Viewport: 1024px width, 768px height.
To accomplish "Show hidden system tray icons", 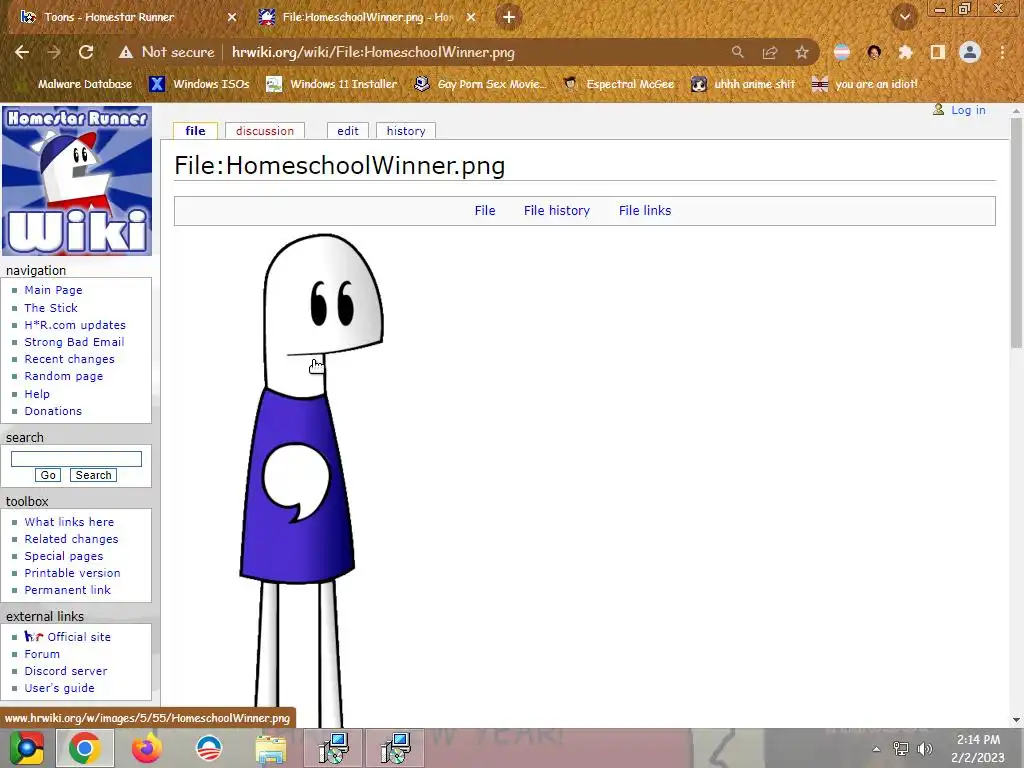I will [876, 749].
